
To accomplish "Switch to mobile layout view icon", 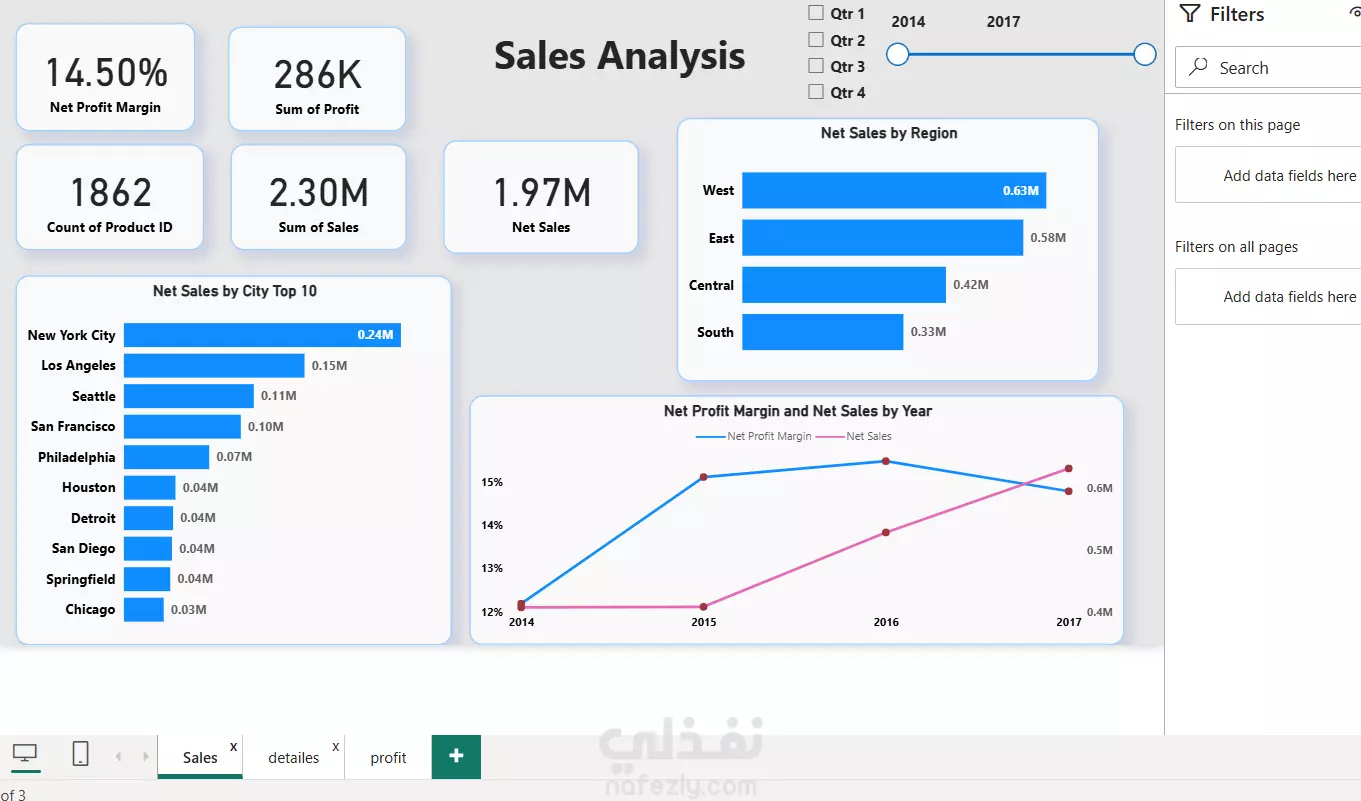I will (81, 754).
